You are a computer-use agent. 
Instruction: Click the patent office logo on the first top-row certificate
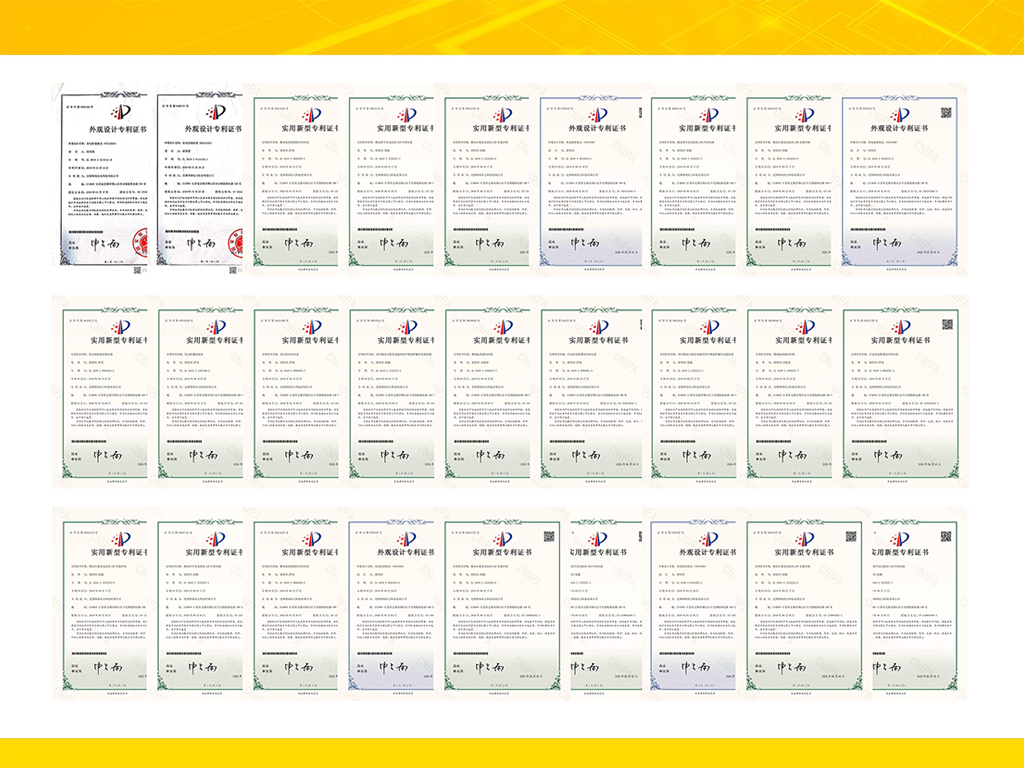[x=120, y=112]
